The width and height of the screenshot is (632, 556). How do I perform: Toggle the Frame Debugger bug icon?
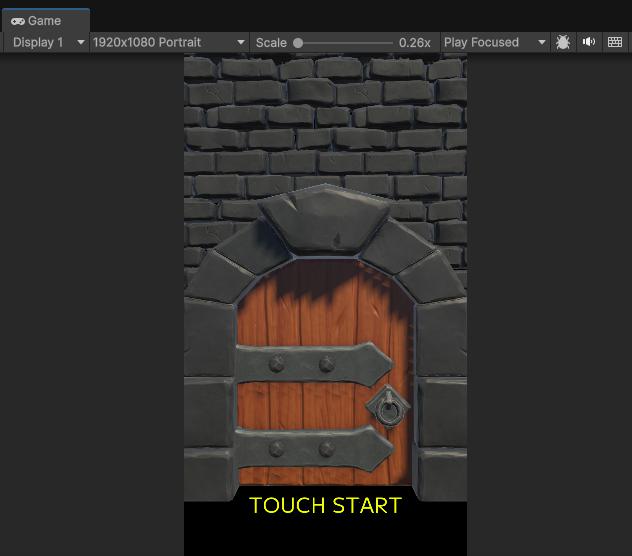coord(563,42)
